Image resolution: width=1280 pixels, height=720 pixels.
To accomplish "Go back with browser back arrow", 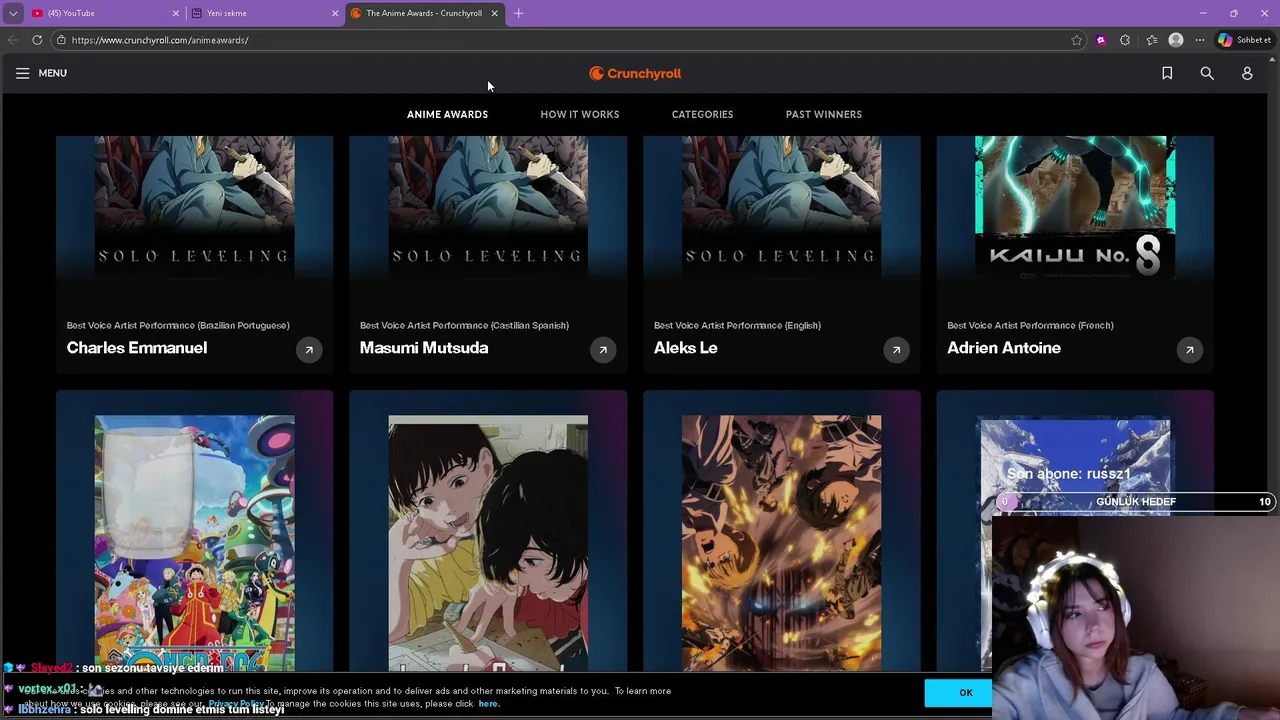I will pyautogui.click(x=13, y=40).
